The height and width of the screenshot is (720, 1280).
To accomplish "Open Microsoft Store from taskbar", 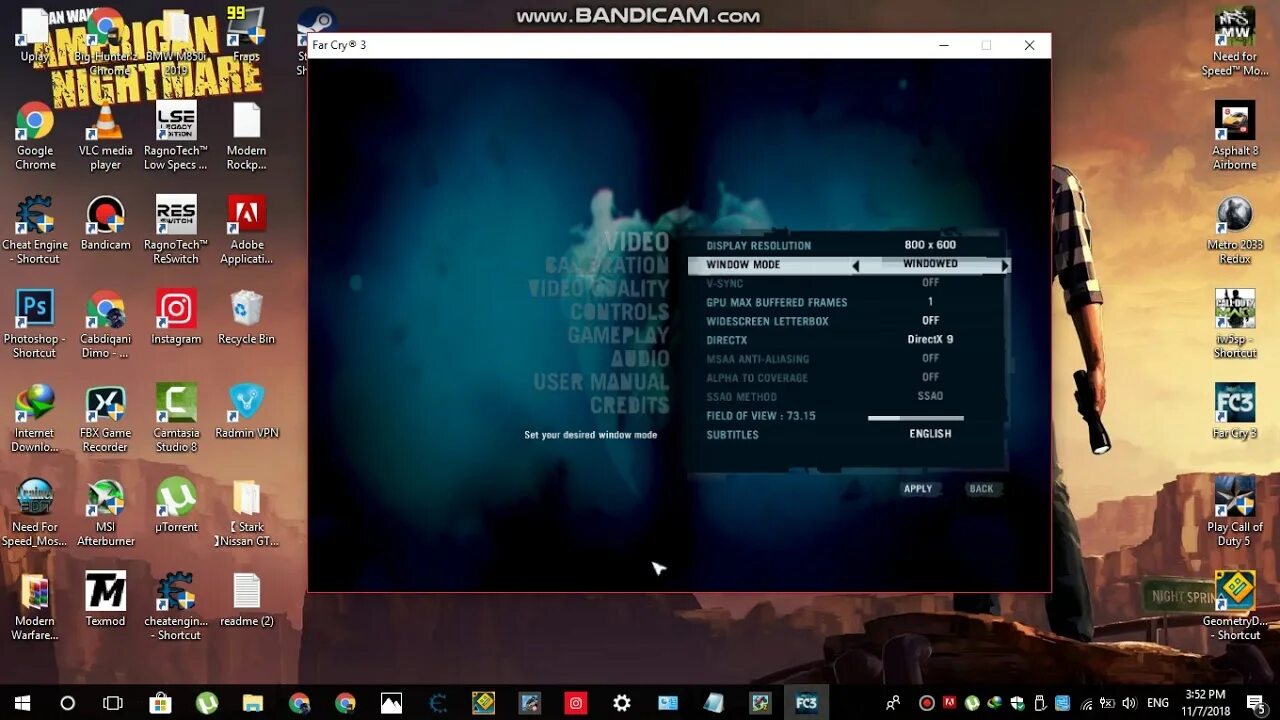I will click(x=160, y=703).
